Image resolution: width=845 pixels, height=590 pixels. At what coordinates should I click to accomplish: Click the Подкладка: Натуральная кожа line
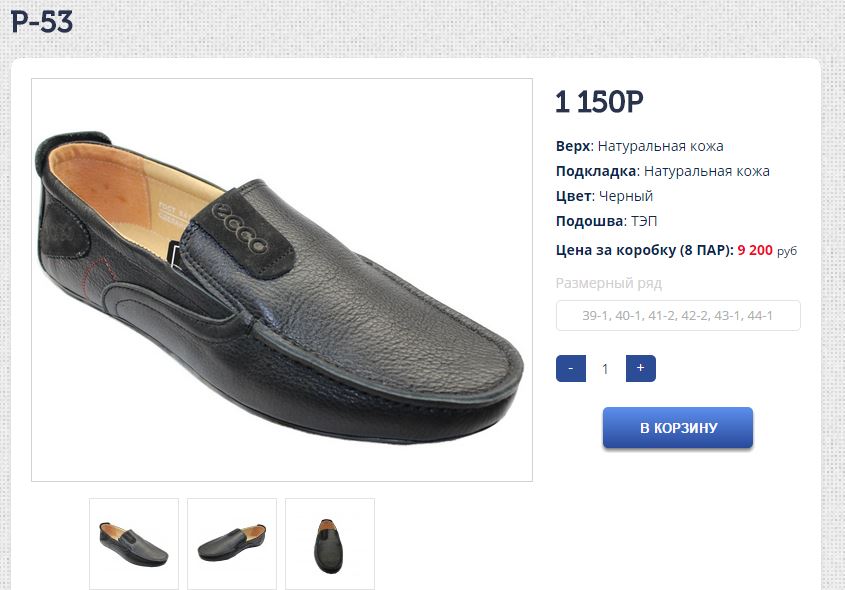662,171
